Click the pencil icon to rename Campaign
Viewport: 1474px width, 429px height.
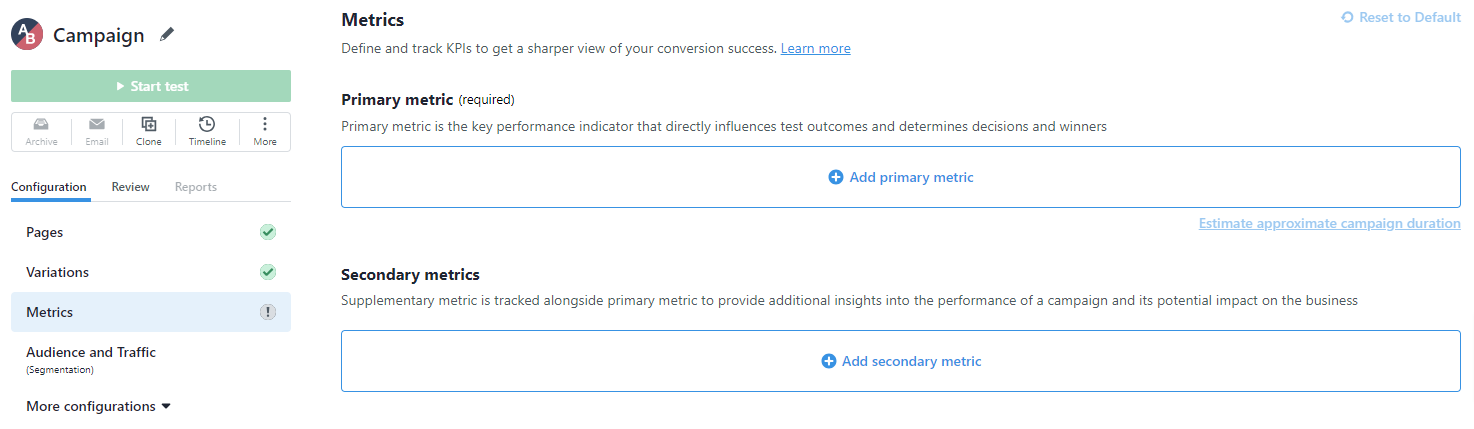[167, 35]
